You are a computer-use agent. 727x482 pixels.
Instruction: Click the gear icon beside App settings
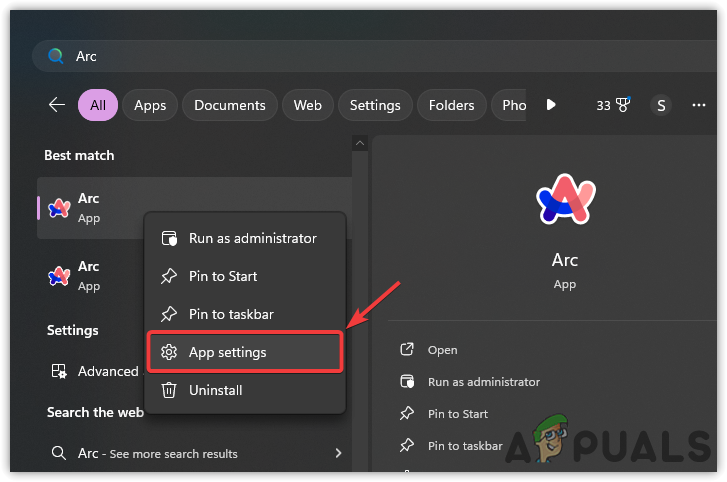click(169, 352)
